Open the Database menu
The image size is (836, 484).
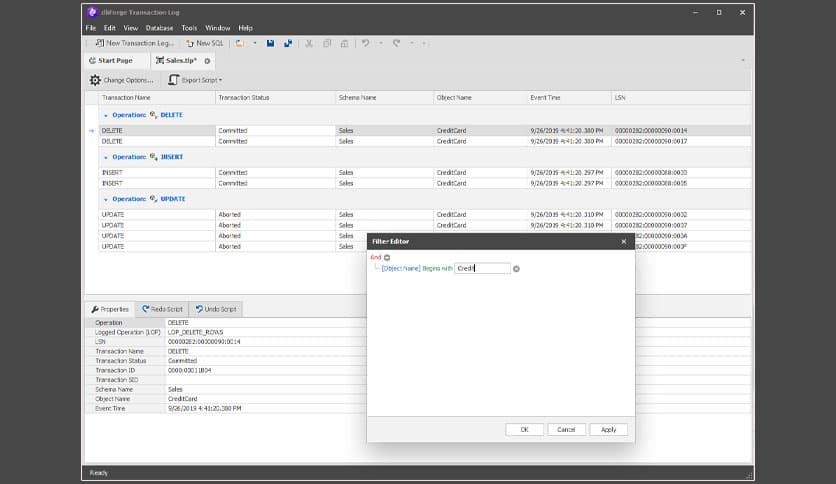point(159,28)
